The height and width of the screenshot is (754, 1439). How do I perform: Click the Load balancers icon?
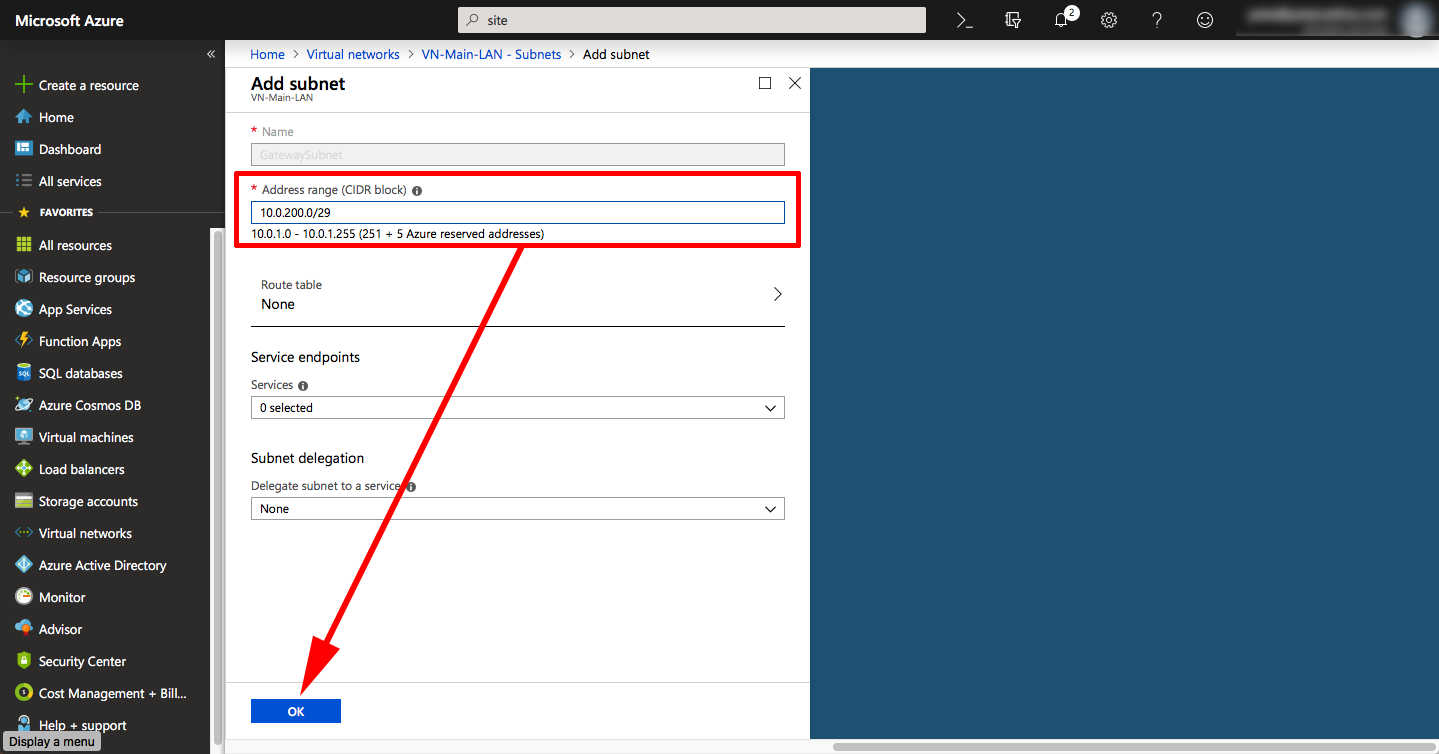coord(24,469)
